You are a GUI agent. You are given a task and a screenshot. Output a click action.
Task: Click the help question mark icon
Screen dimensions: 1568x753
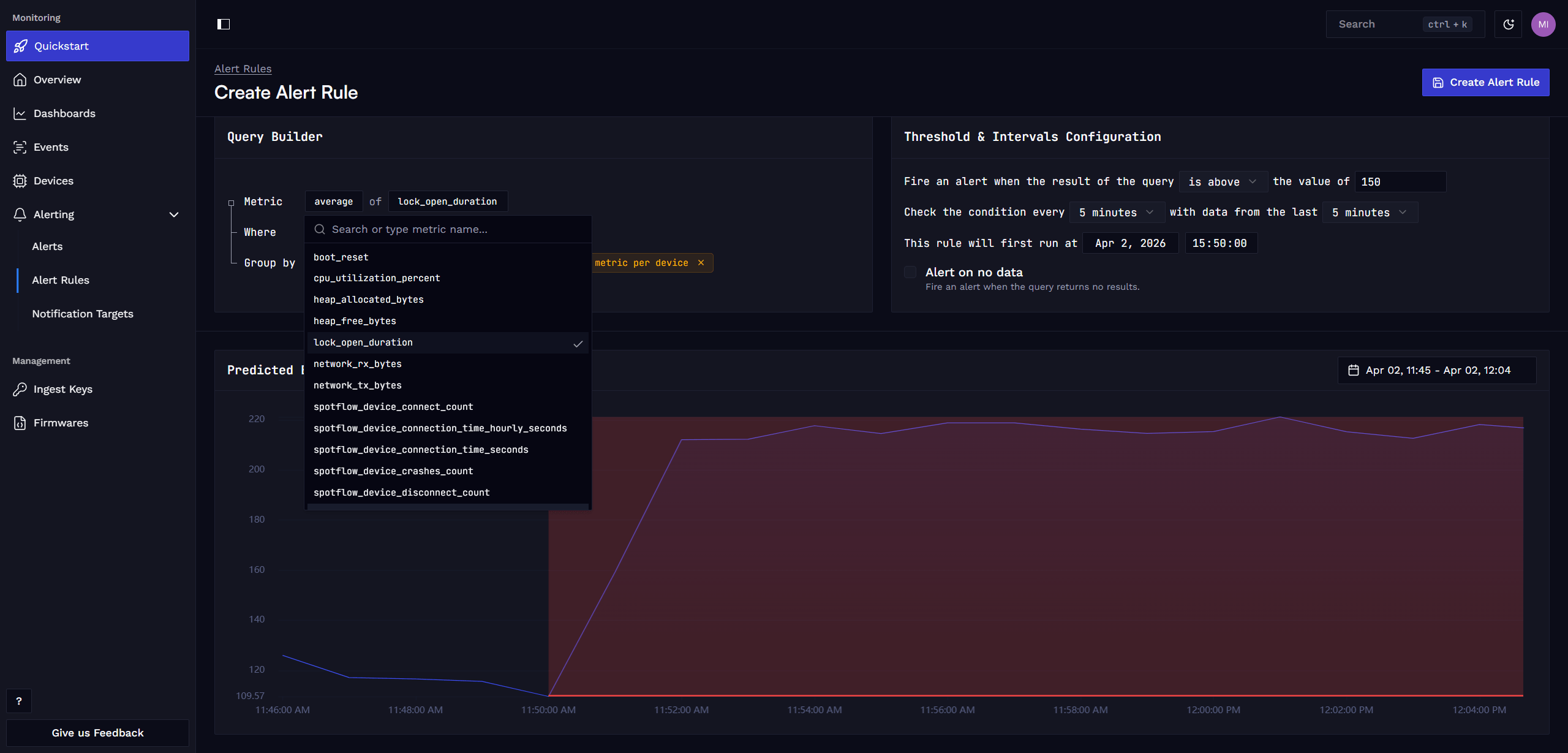(19, 701)
